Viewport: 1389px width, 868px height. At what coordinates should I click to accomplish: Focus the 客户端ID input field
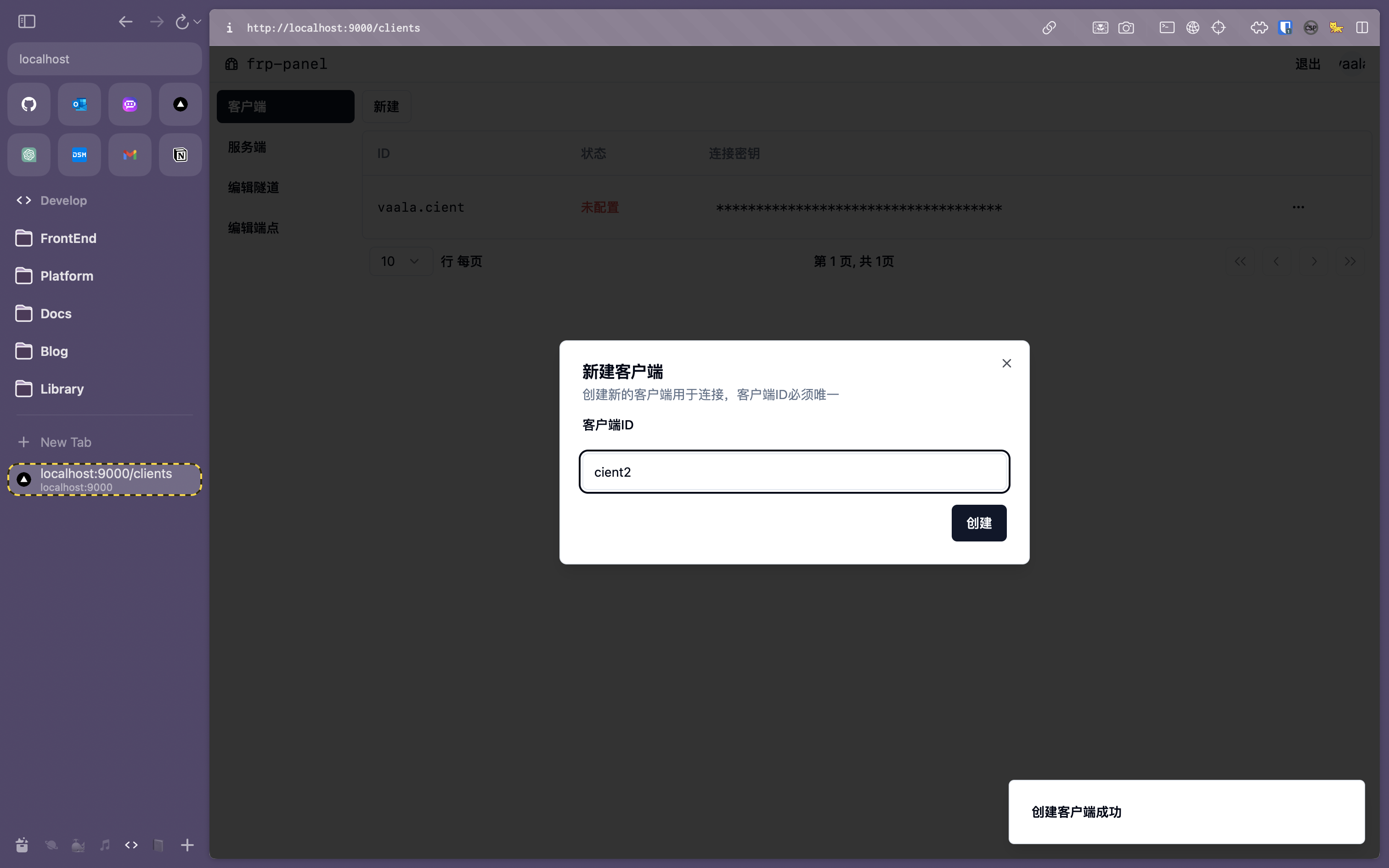pyautogui.click(x=794, y=472)
